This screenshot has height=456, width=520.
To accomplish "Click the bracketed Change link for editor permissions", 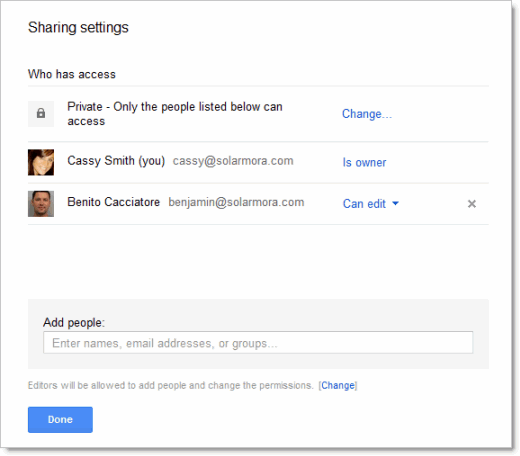I will pyautogui.click(x=338, y=385).
